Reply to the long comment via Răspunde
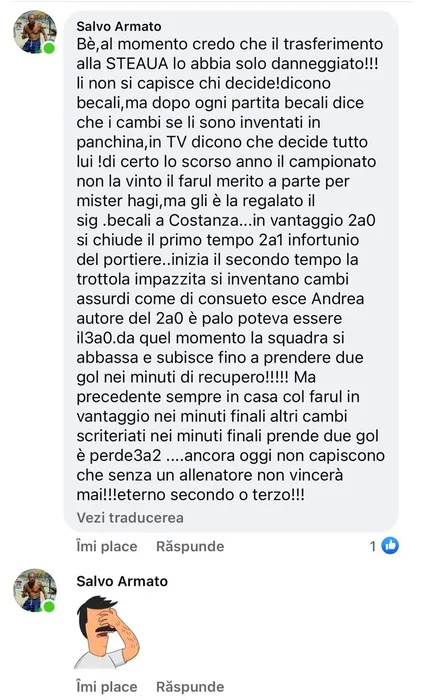Viewport: 425px width, 700px height. (190, 546)
